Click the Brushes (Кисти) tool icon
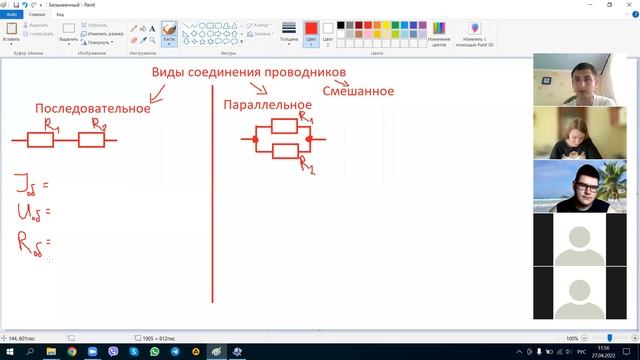Viewport: 640px width, 360px height. pos(169,29)
